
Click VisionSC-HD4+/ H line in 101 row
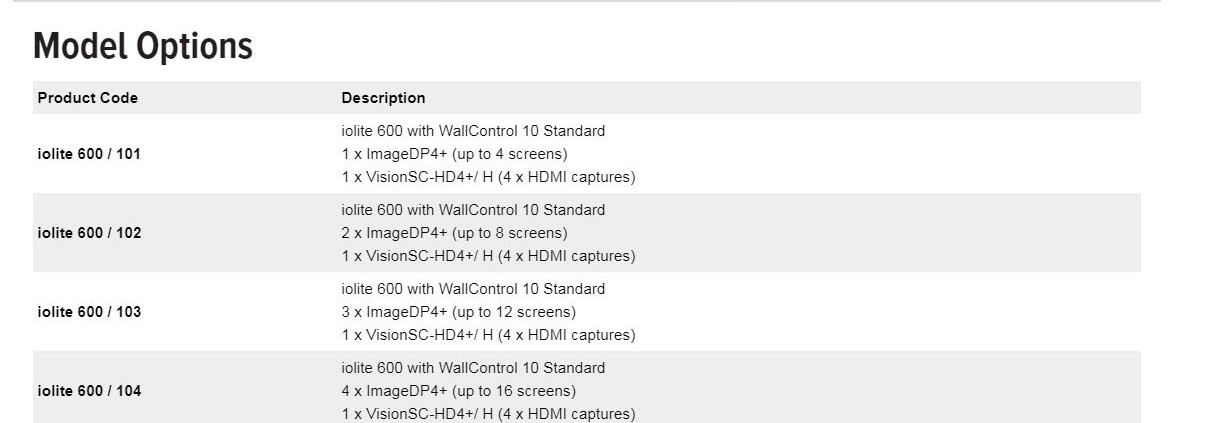(488, 177)
